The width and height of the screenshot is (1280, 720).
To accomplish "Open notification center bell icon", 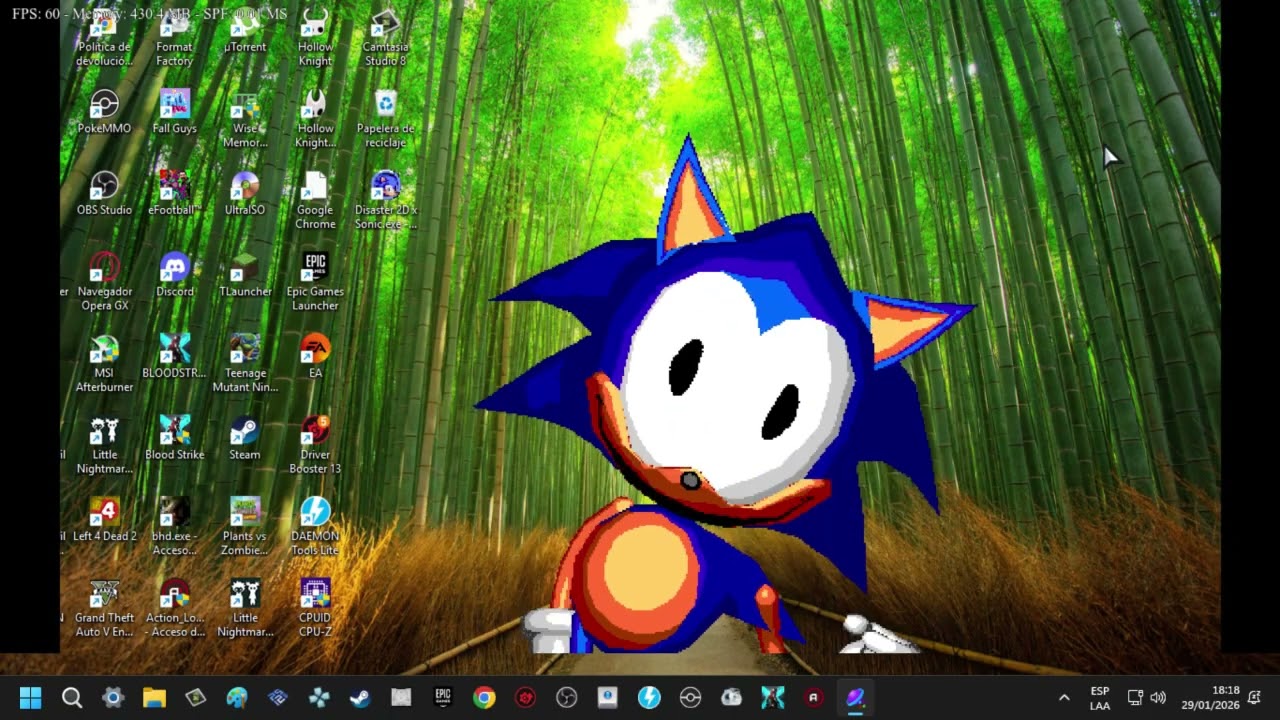I will coord(1254,697).
